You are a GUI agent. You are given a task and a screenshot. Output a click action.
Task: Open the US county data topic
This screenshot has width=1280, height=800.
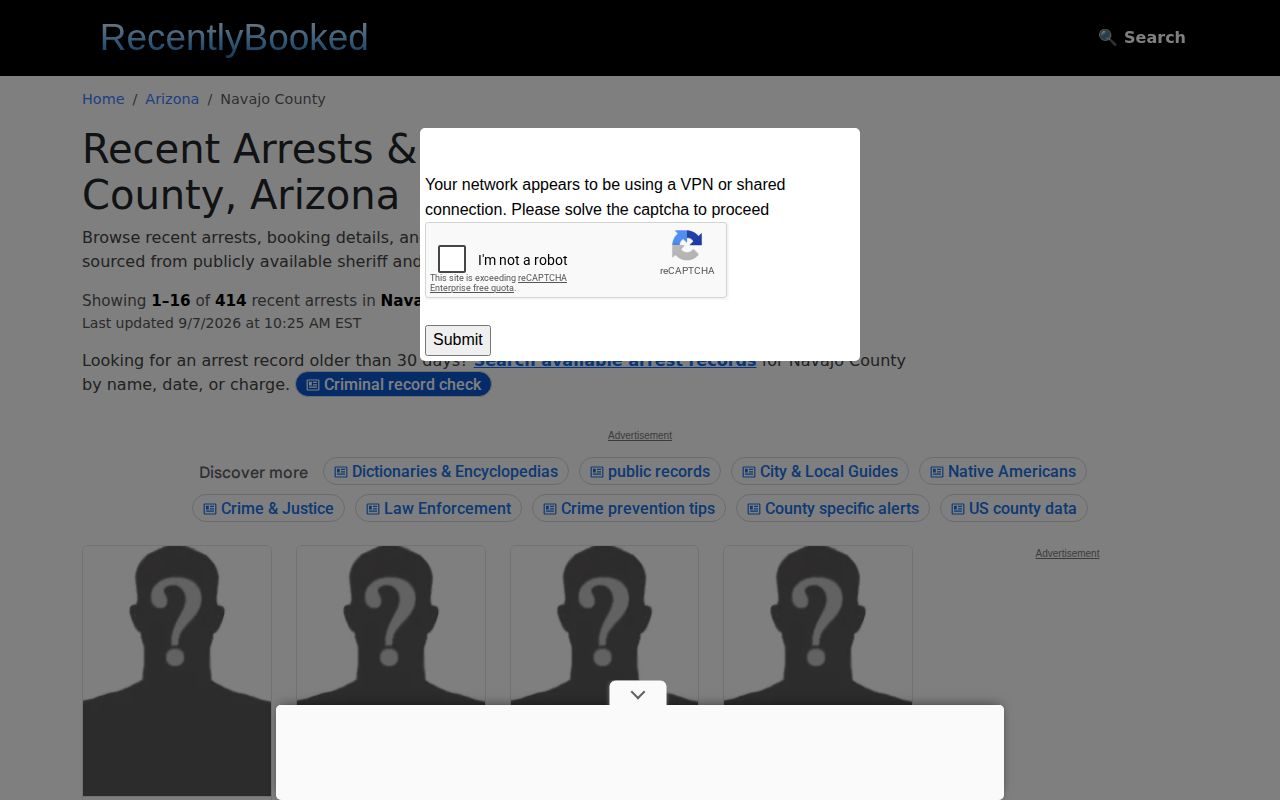(1014, 508)
